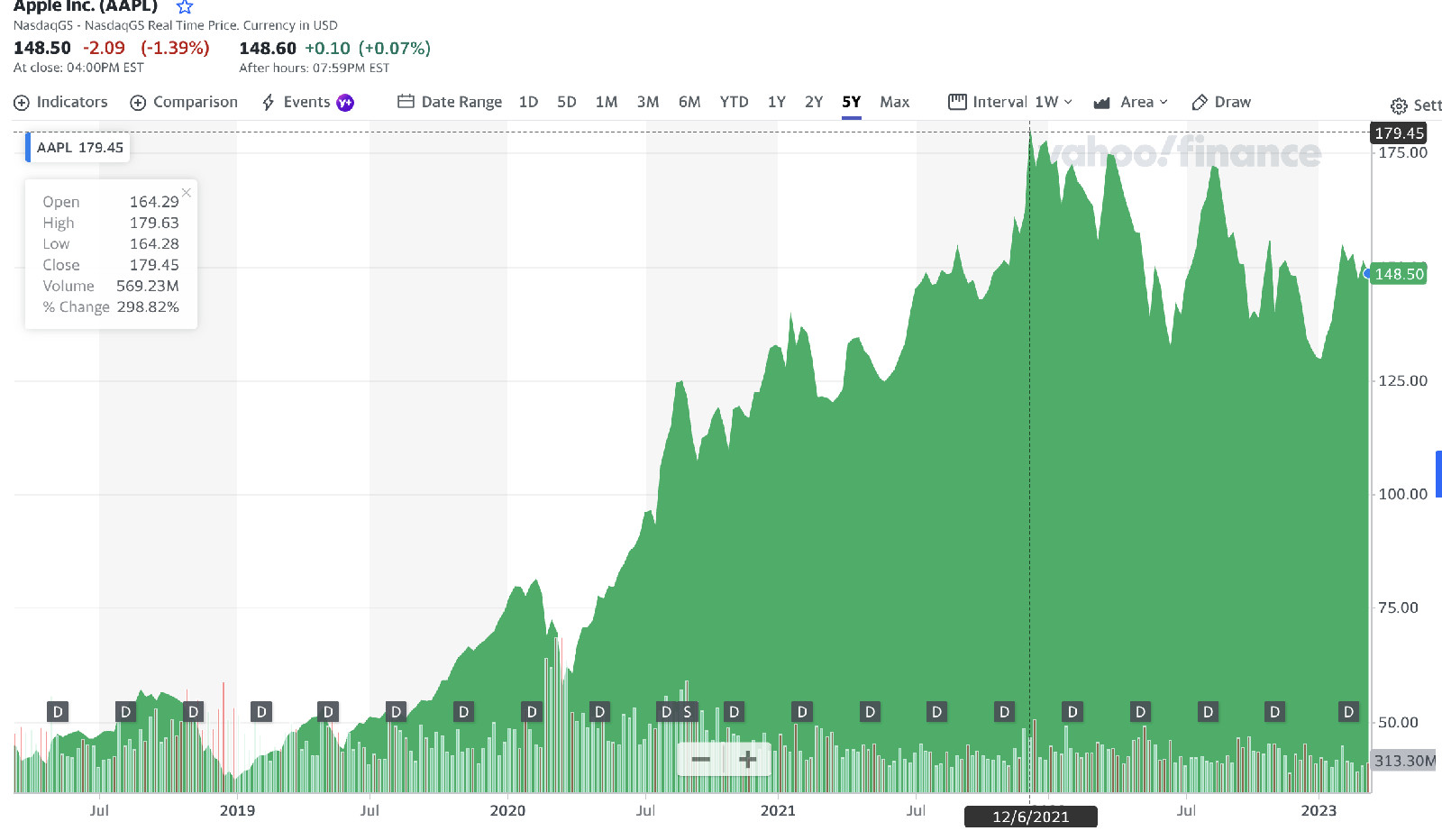Click the Indicators plus-circle icon

22,103
